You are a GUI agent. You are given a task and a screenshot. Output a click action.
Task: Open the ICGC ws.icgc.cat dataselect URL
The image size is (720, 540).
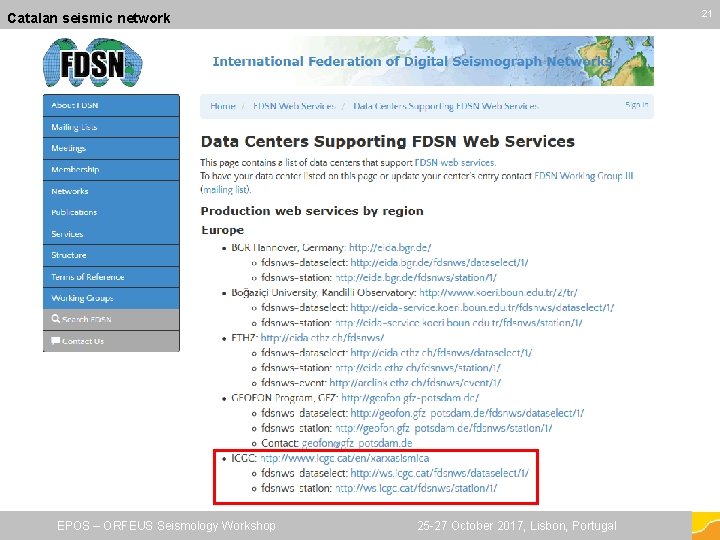(x=439, y=473)
